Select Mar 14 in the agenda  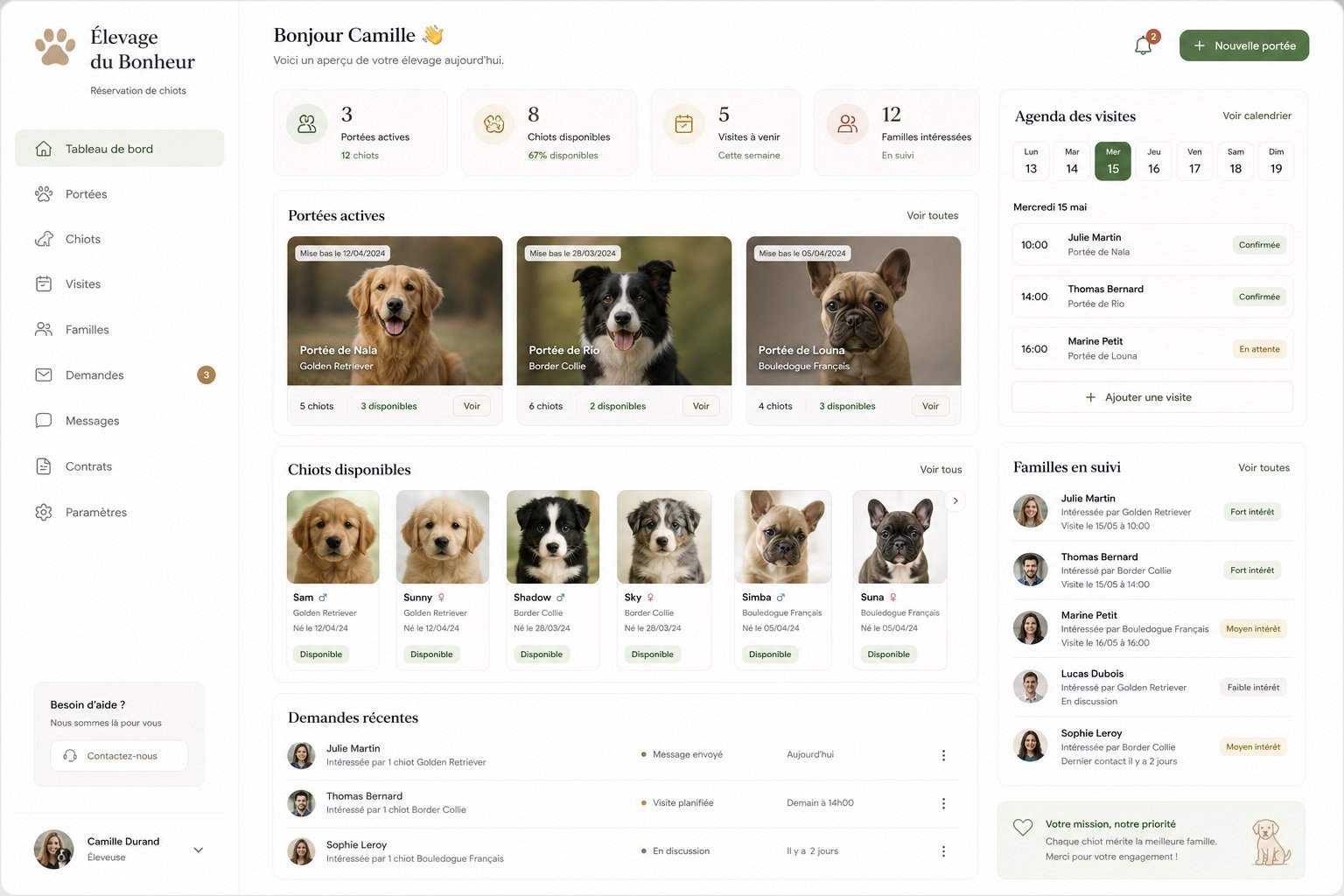[x=1072, y=161]
